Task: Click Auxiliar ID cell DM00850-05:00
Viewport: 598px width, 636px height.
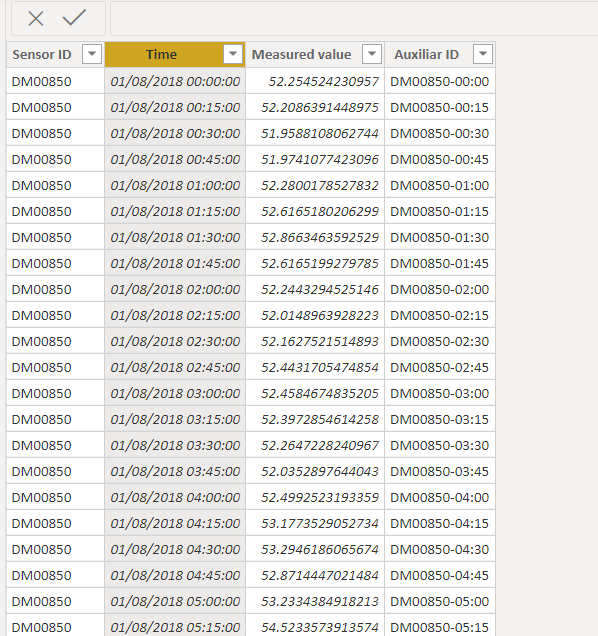Action: [x=440, y=601]
